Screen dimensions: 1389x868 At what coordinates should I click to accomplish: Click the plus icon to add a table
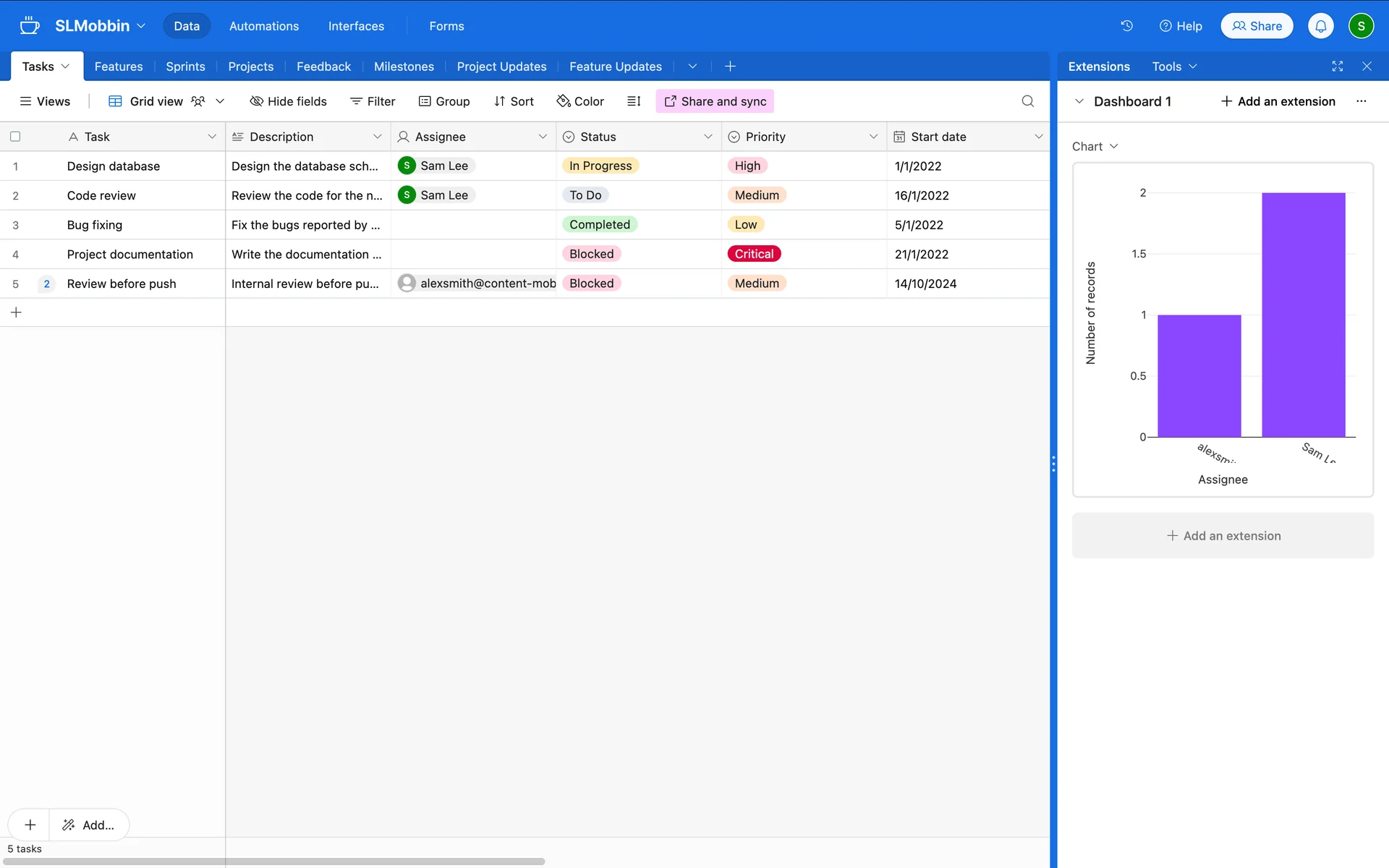pos(730,66)
